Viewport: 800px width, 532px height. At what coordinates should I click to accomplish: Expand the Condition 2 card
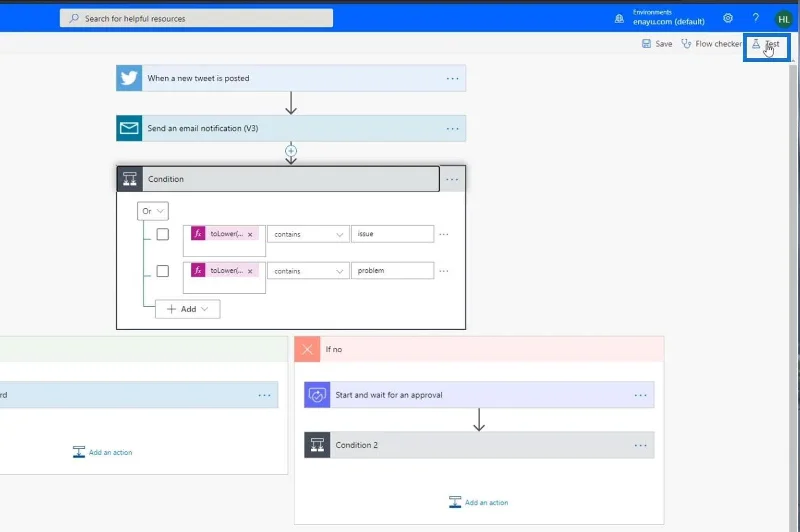click(479, 445)
